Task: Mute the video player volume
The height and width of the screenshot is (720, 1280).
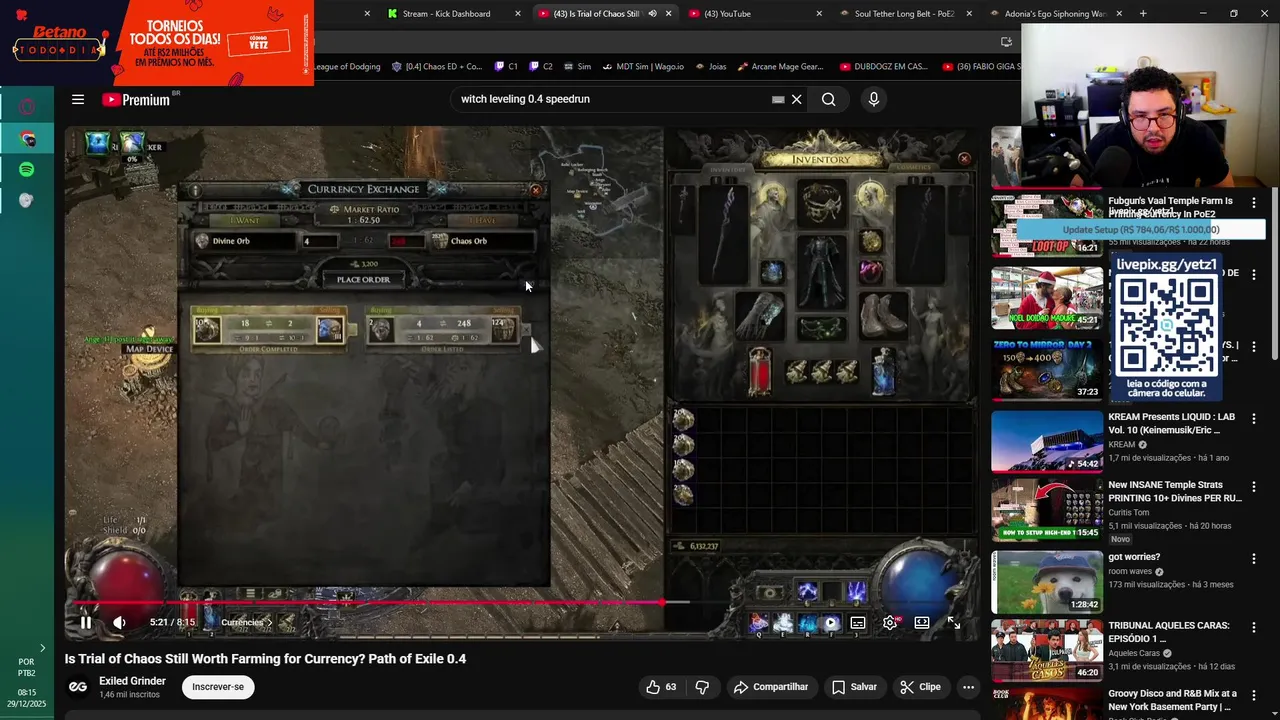Action: click(119, 622)
